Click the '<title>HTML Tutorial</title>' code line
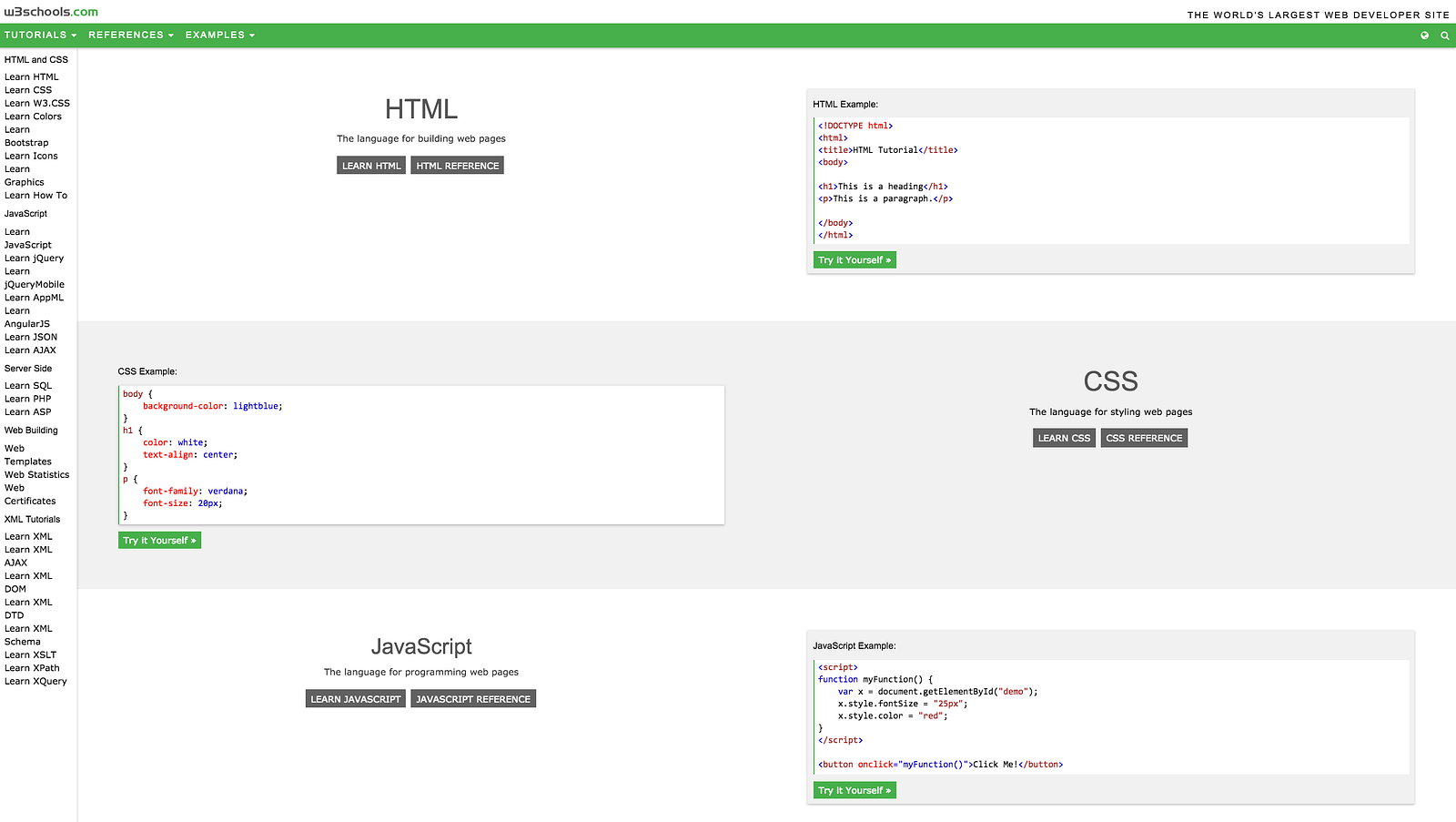The height and width of the screenshot is (822, 1456). pos(888,150)
